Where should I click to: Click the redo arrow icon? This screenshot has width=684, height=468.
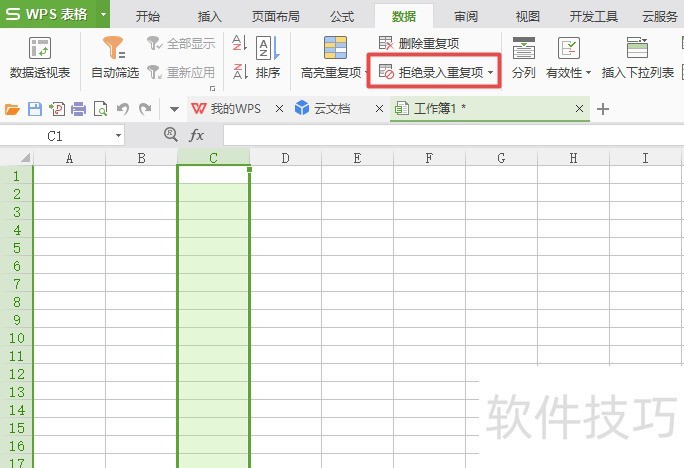(x=145, y=109)
